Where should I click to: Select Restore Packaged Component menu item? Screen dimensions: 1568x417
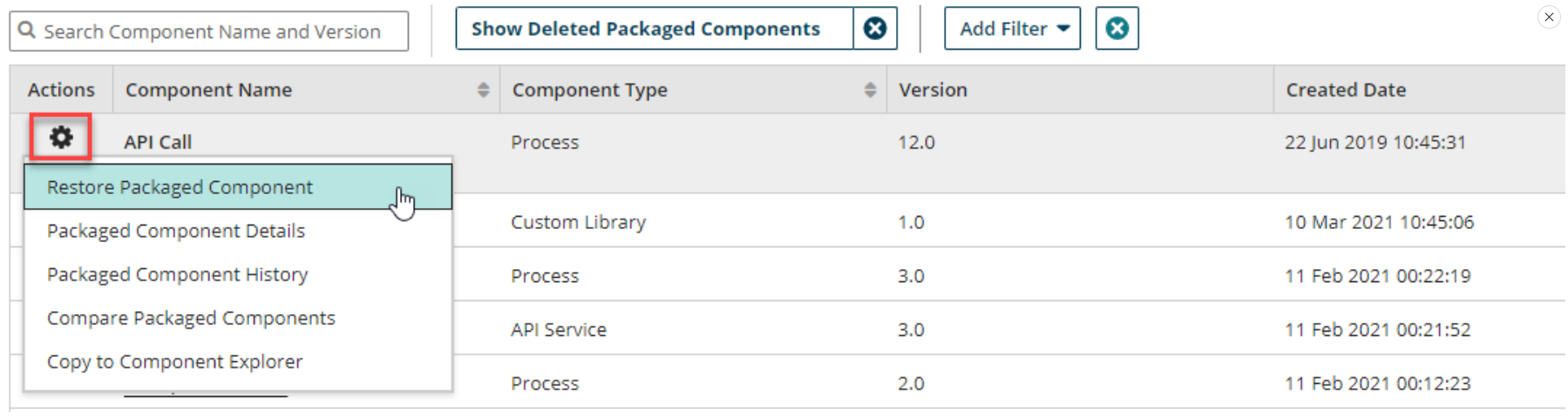click(180, 187)
